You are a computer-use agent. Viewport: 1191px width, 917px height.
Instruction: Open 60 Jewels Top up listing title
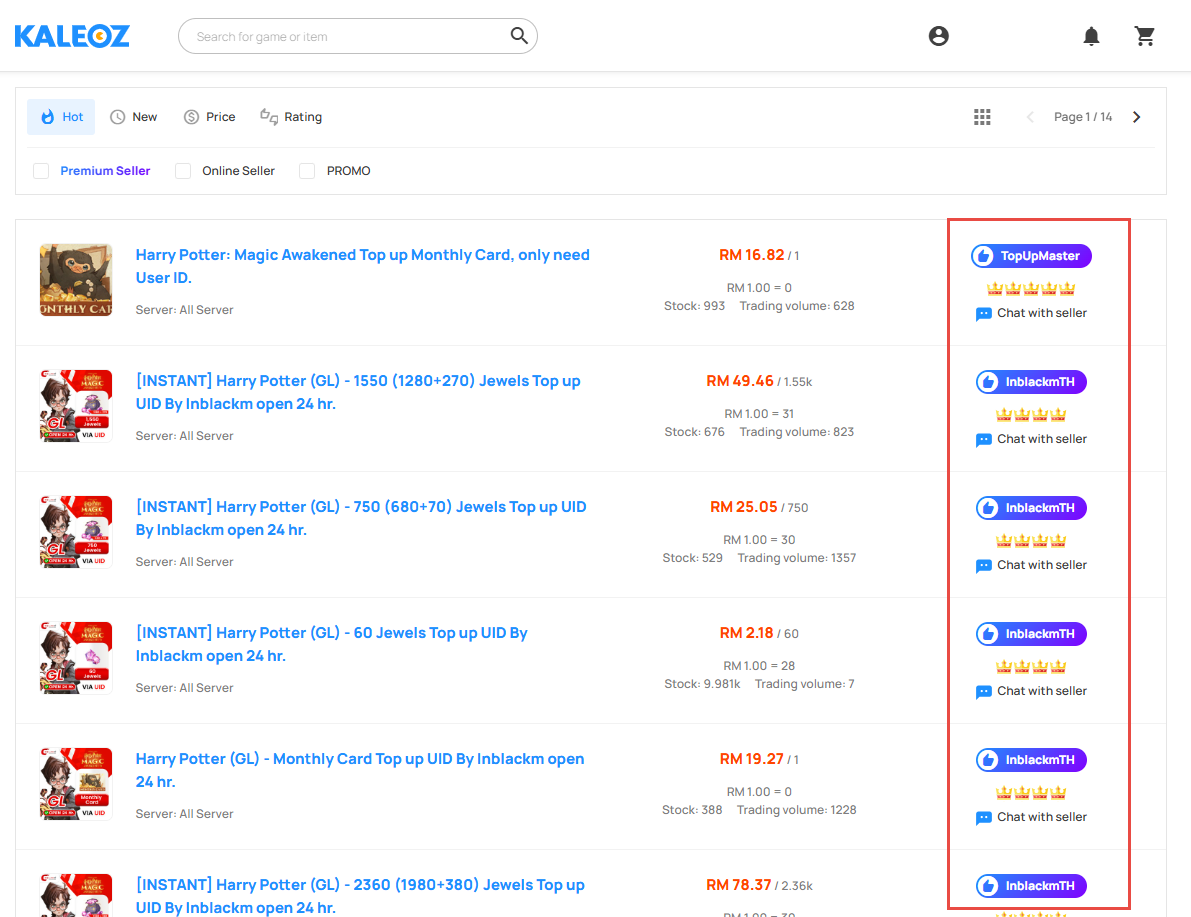331,644
